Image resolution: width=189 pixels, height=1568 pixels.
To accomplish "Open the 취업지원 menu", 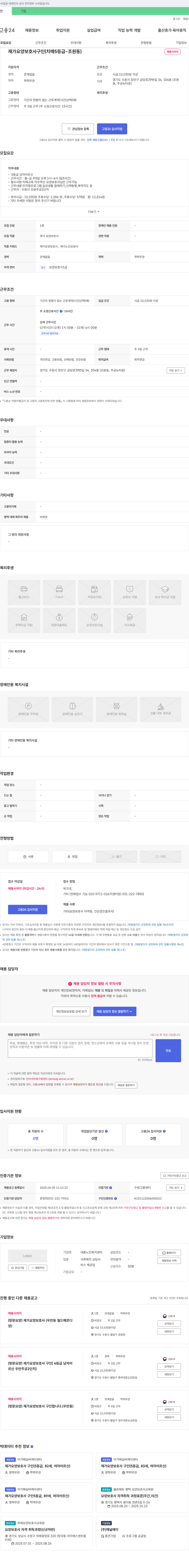I will pyautogui.click(x=63, y=30).
